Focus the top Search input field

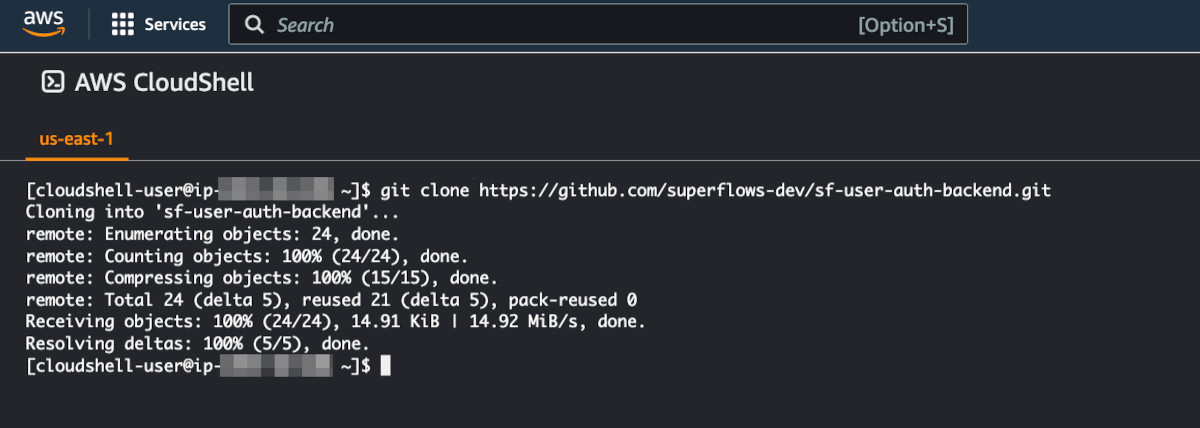click(x=598, y=25)
